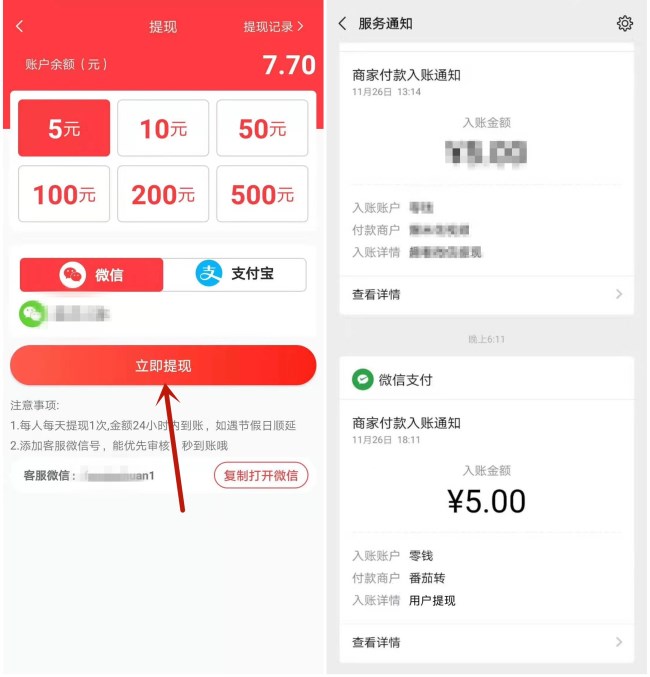This screenshot has height=677, width=650.
Task: Tap 复制打开微信 button
Action: 261,475
